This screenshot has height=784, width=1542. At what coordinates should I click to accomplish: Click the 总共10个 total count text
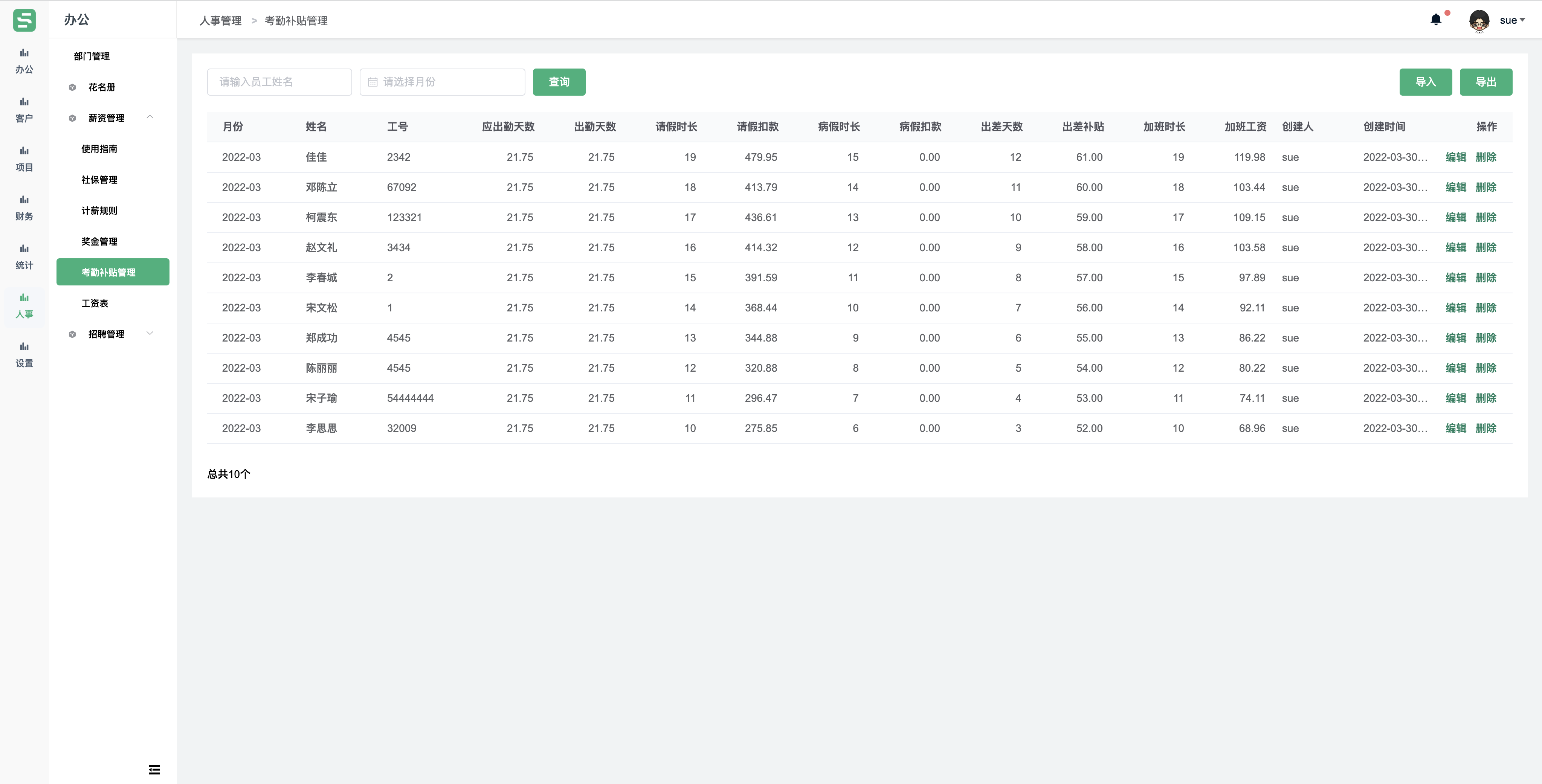click(229, 474)
